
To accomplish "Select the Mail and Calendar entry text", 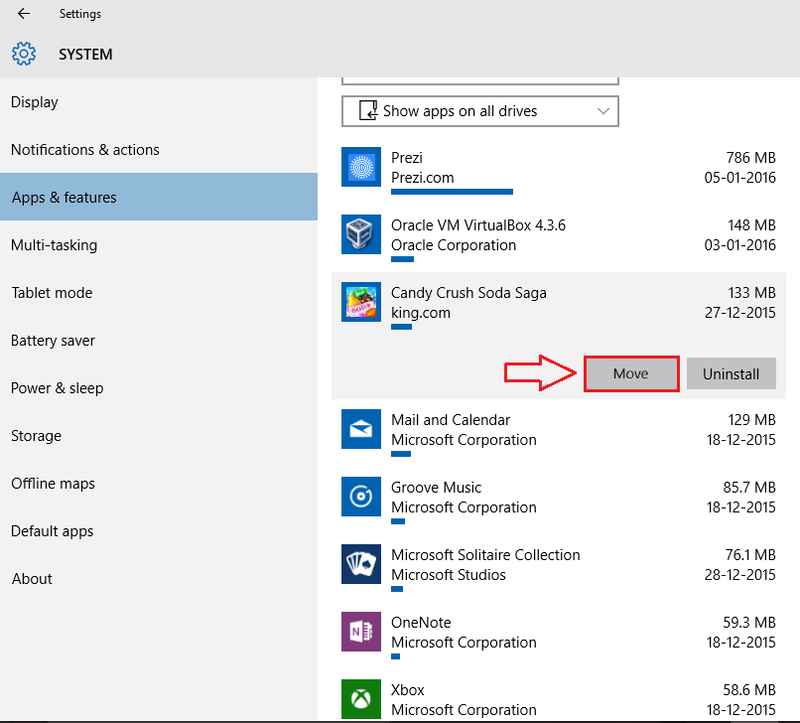I will (451, 420).
